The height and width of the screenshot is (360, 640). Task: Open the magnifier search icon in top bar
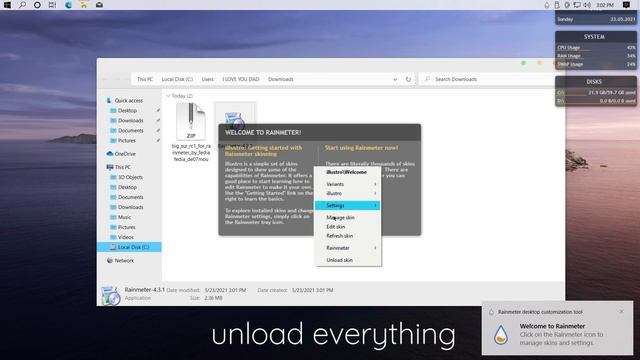(x=22, y=5)
